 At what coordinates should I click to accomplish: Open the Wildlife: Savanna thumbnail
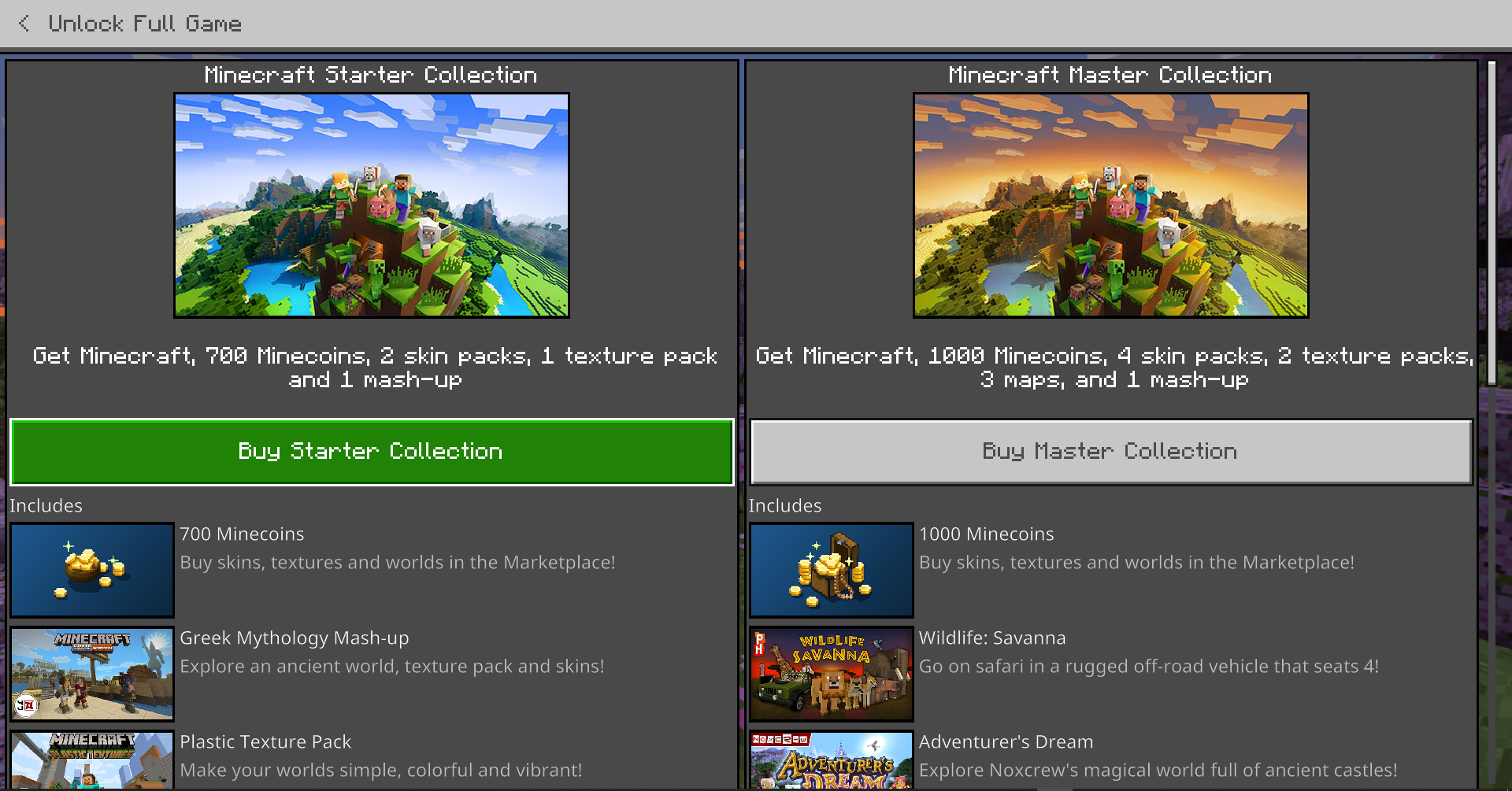(x=832, y=674)
